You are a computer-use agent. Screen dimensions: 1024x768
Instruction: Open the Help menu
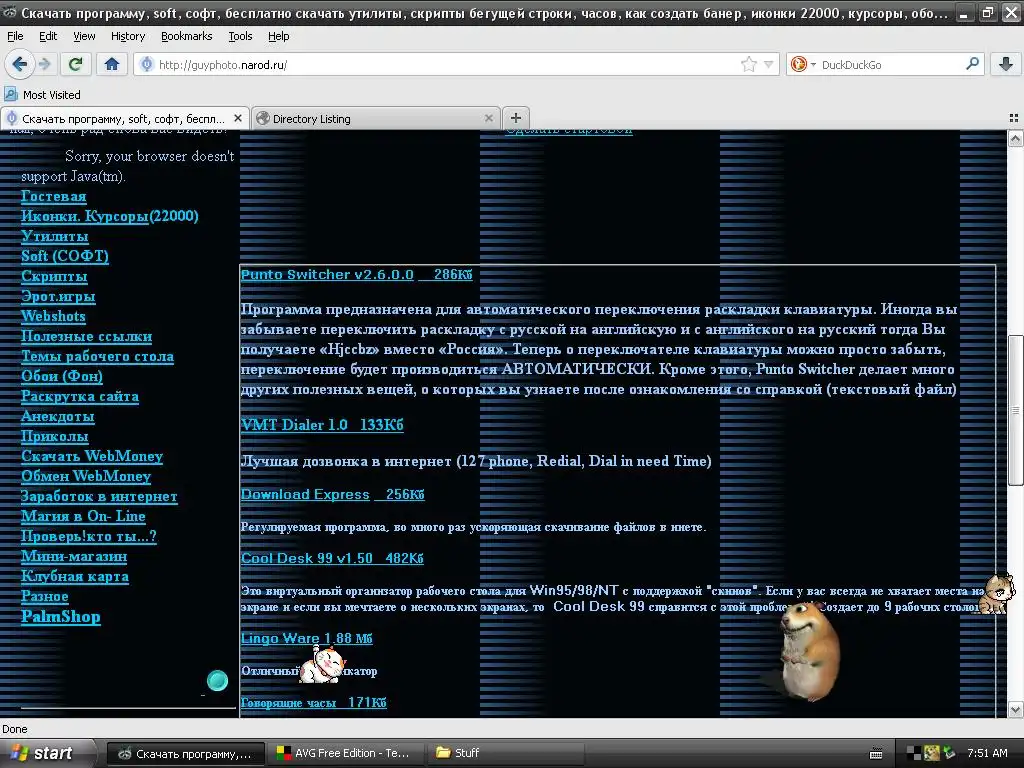279,37
